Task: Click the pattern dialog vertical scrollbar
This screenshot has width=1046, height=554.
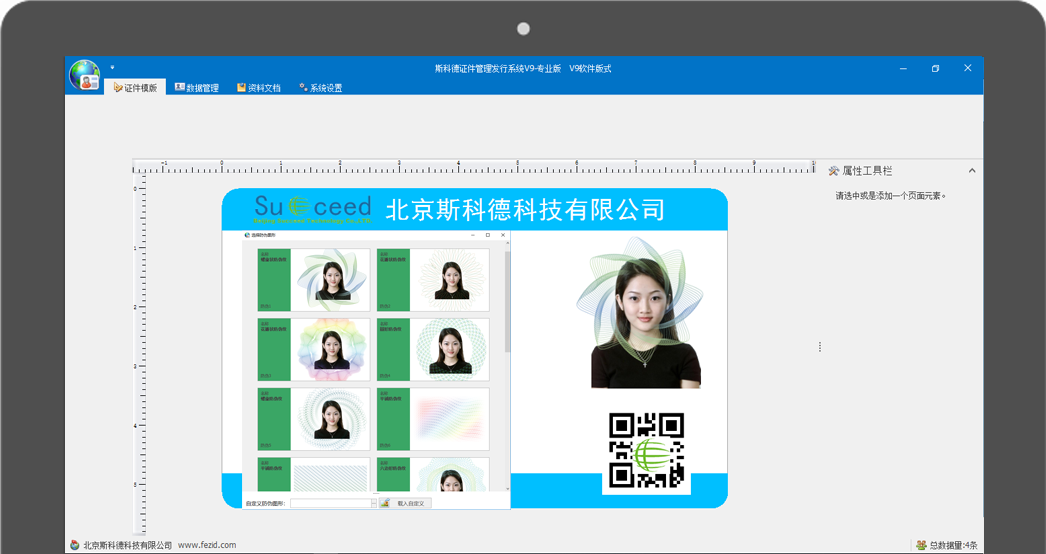Action: click(x=507, y=302)
